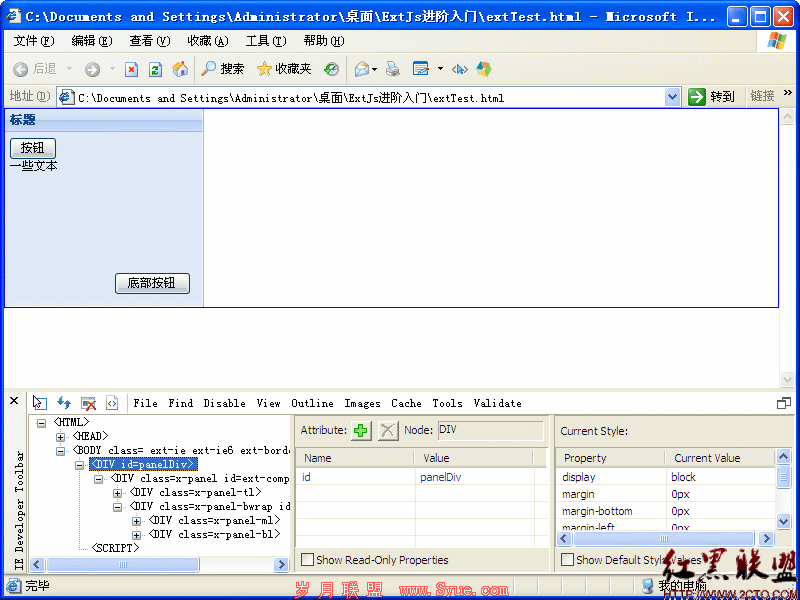Open the 搜索 search toolbar button
The image size is (800, 600).
222,69
